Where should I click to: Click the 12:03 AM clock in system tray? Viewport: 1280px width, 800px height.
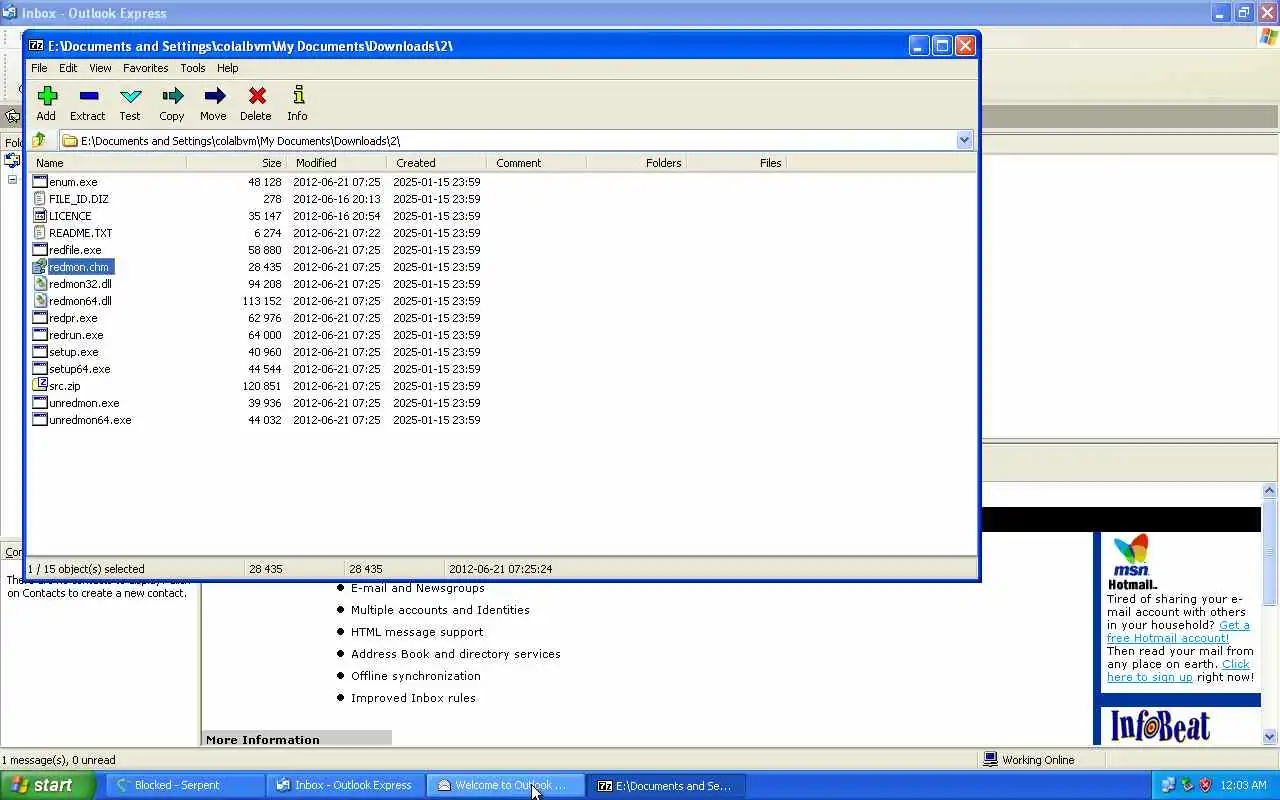pos(1244,785)
